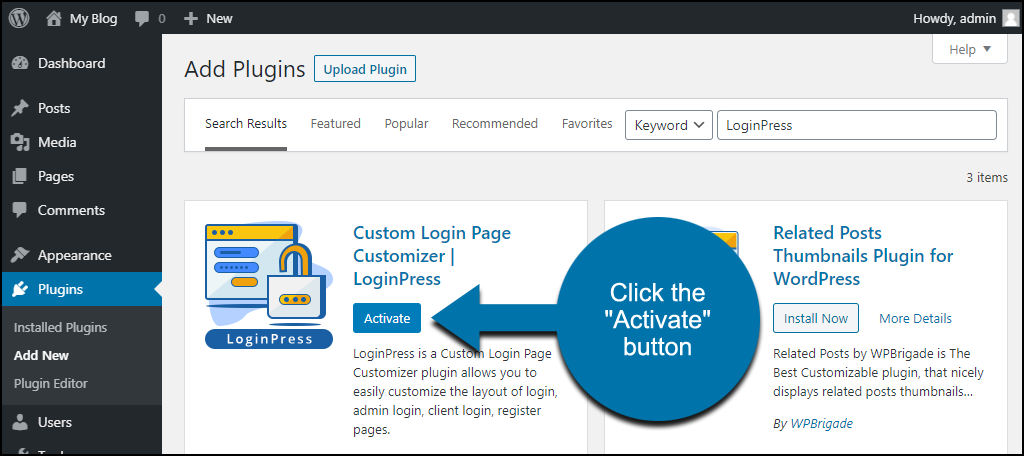1024x456 pixels.
Task: Open More Details for Related Posts plugin
Action: (915, 319)
